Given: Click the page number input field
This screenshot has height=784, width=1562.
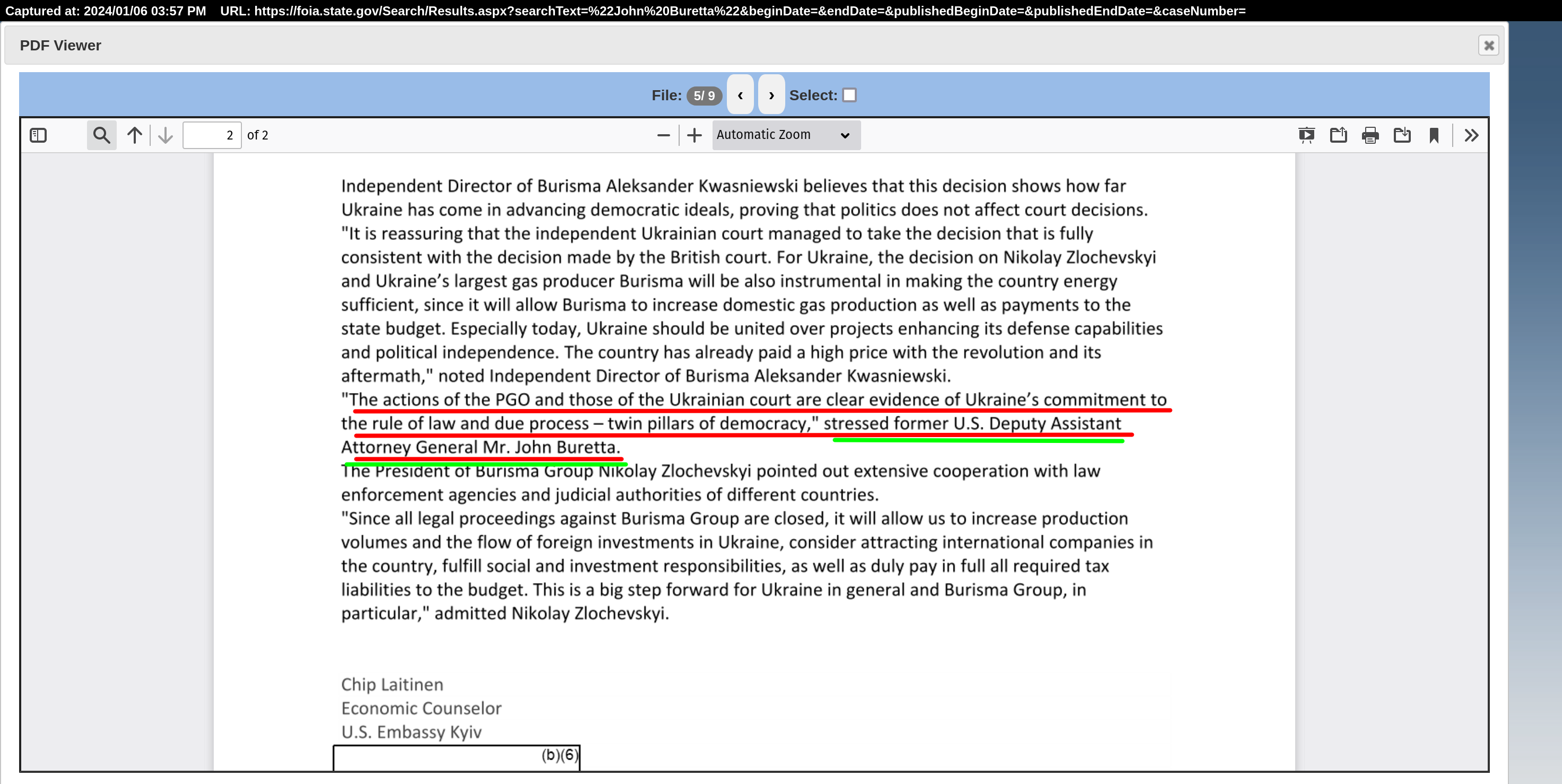Looking at the screenshot, I should coord(212,135).
